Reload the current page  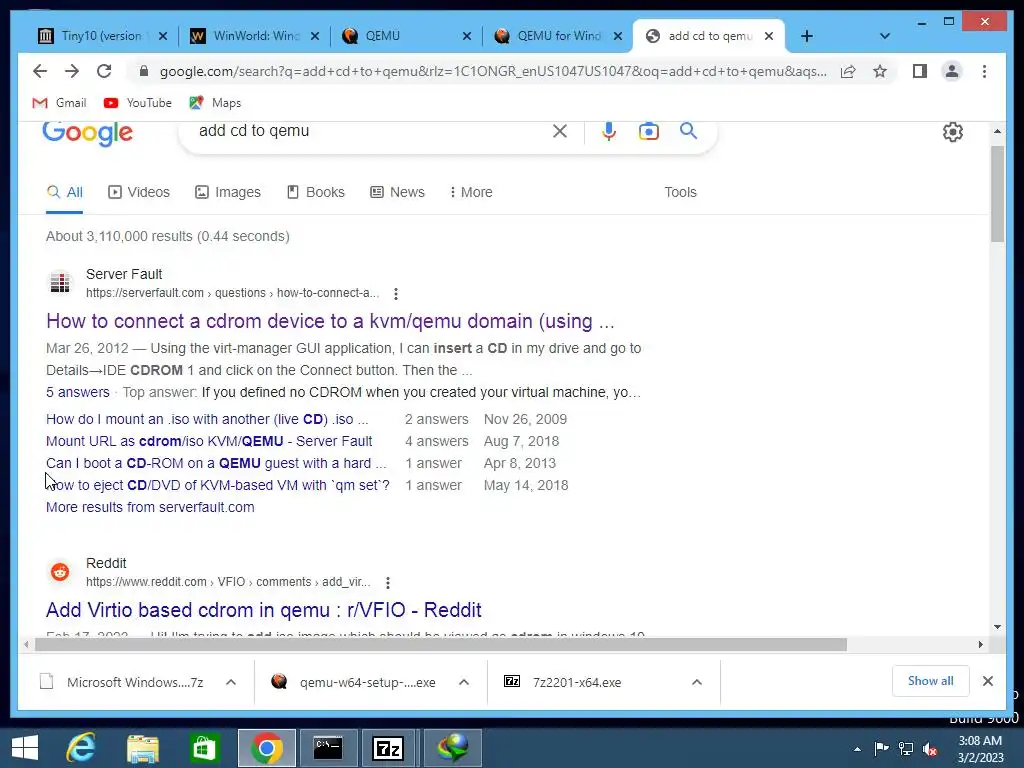[104, 71]
